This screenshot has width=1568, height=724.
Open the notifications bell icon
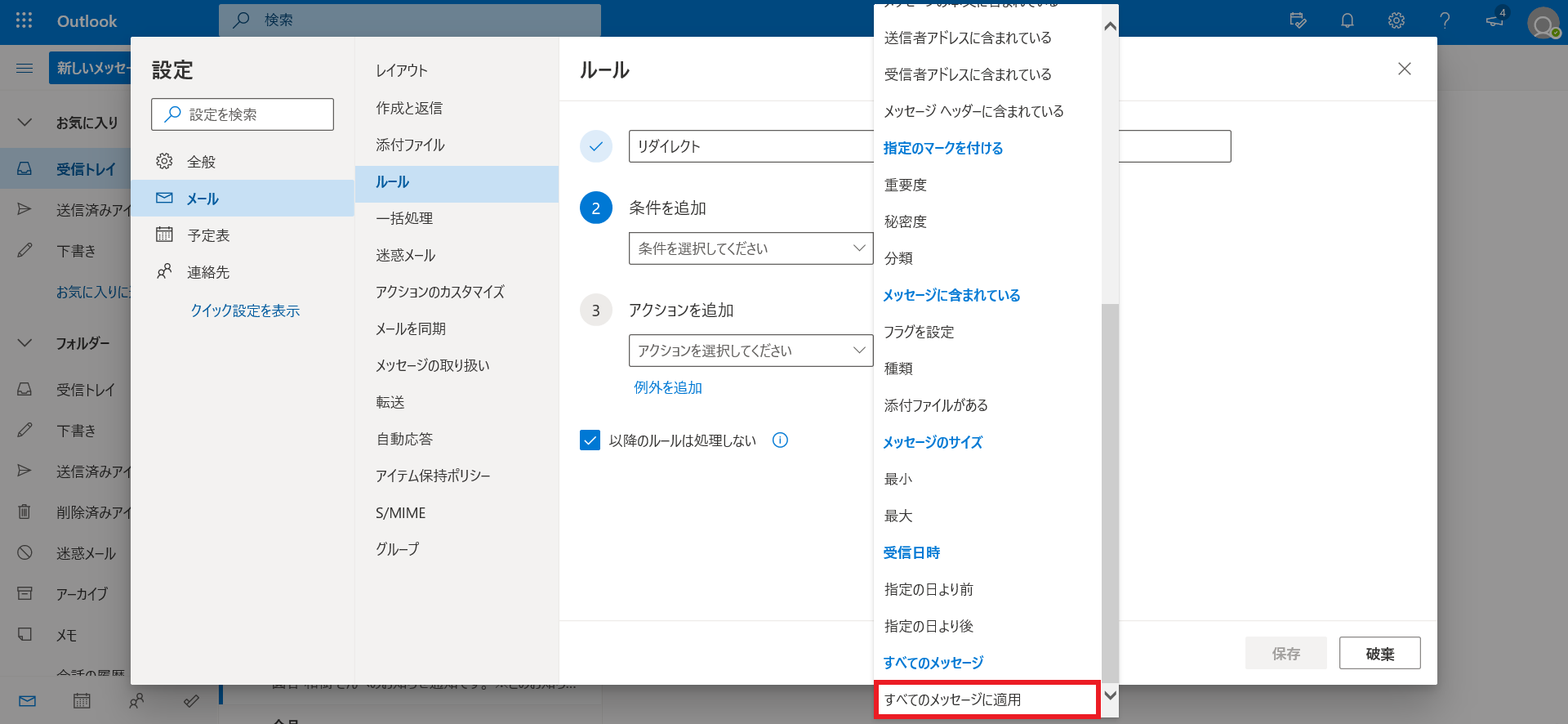[1347, 20]
